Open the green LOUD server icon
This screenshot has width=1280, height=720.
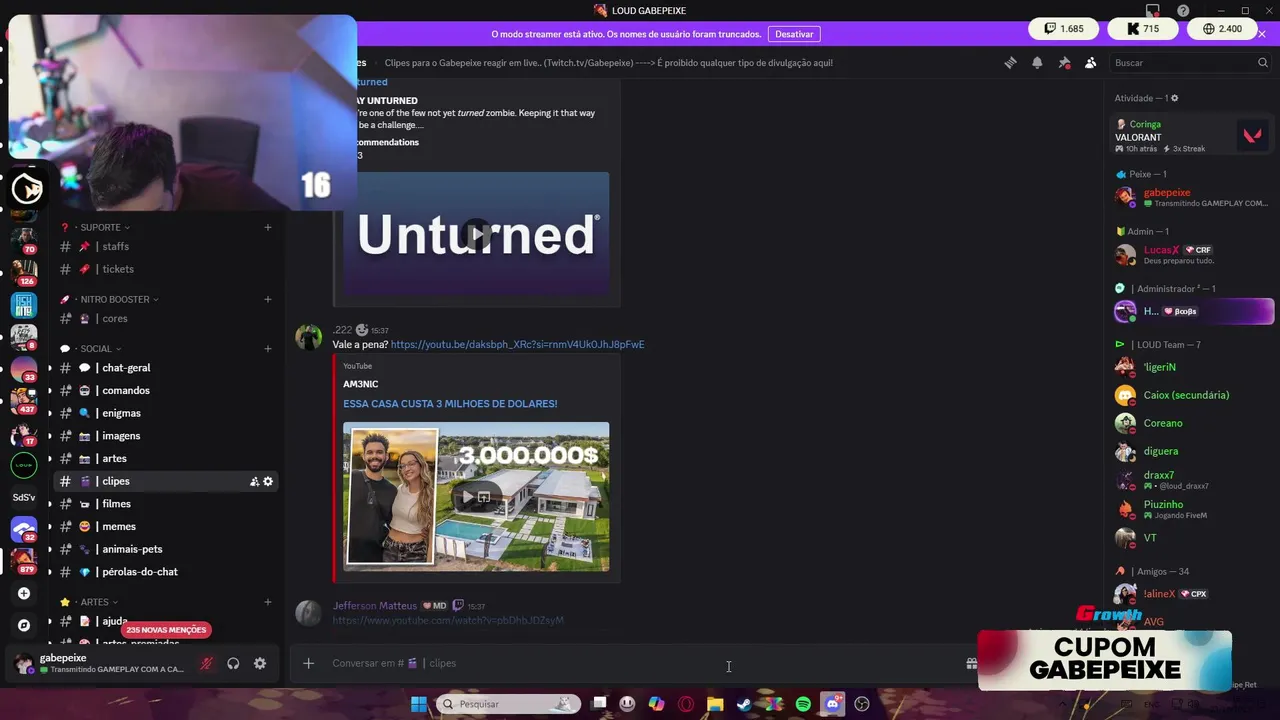click(x=24, y=465)
